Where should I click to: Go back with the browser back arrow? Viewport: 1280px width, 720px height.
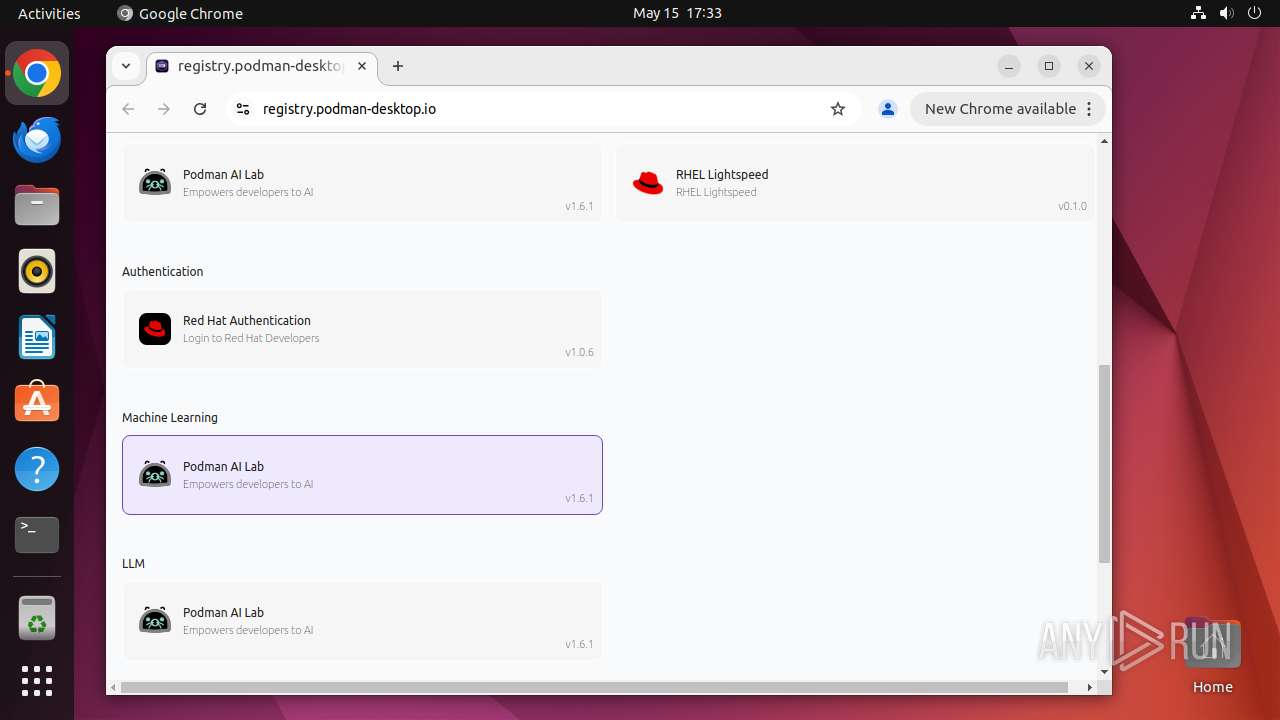coord(128,109)
